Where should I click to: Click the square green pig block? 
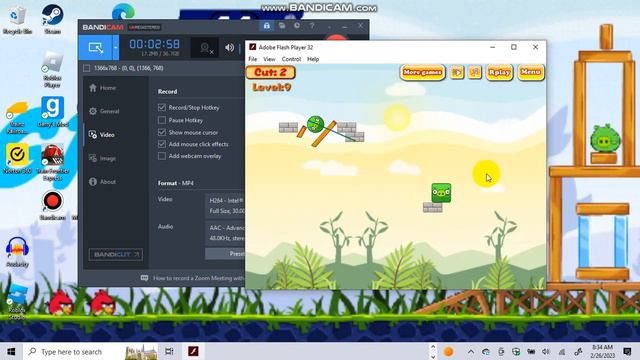pos(441,193)
